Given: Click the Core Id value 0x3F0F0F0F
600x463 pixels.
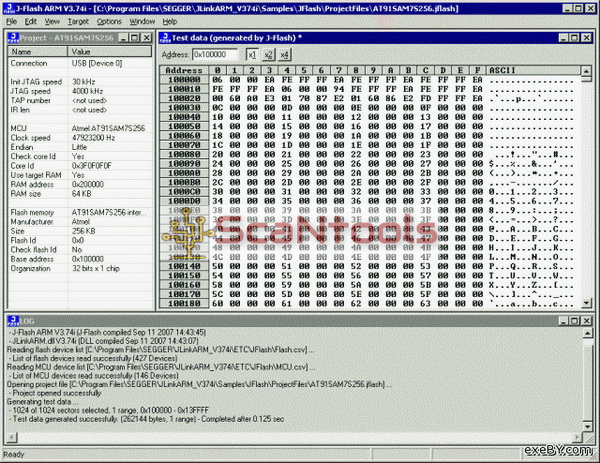Looking at the screenshot, I should click(92, 166).
